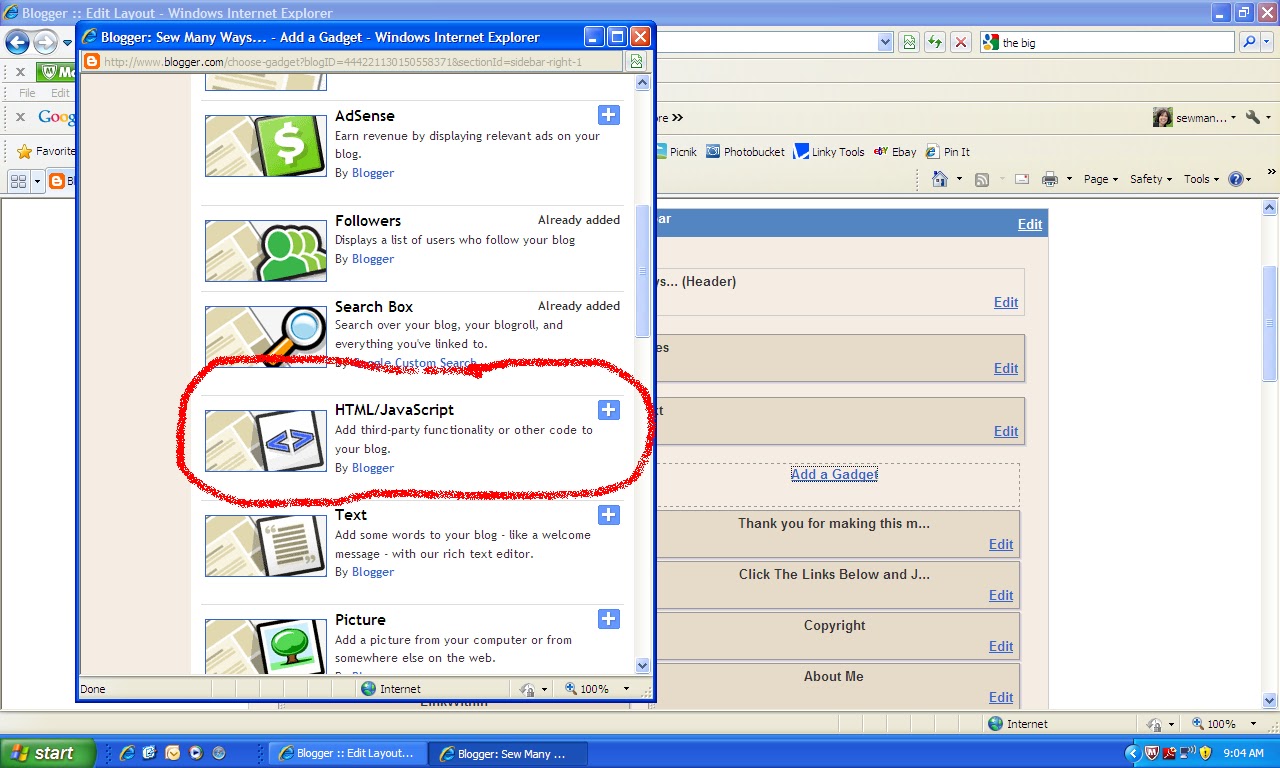The image size is (1280, 768).
Task: Click the browser Forward arrow button
Action: (x=45, y=42)
